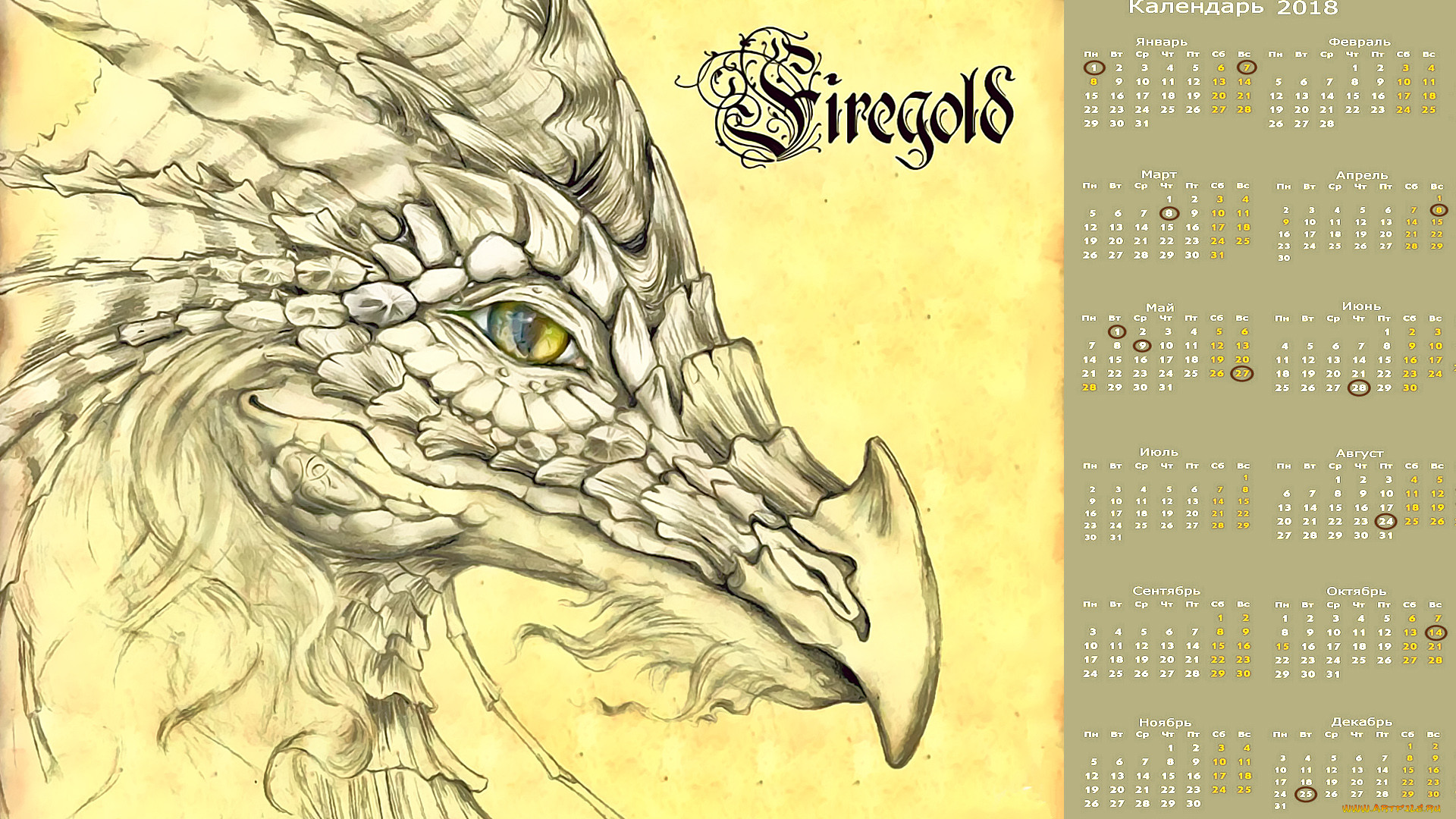Click circled date 8 in Март
This screenshot has height=819, width=1456.
point(1169,213)
